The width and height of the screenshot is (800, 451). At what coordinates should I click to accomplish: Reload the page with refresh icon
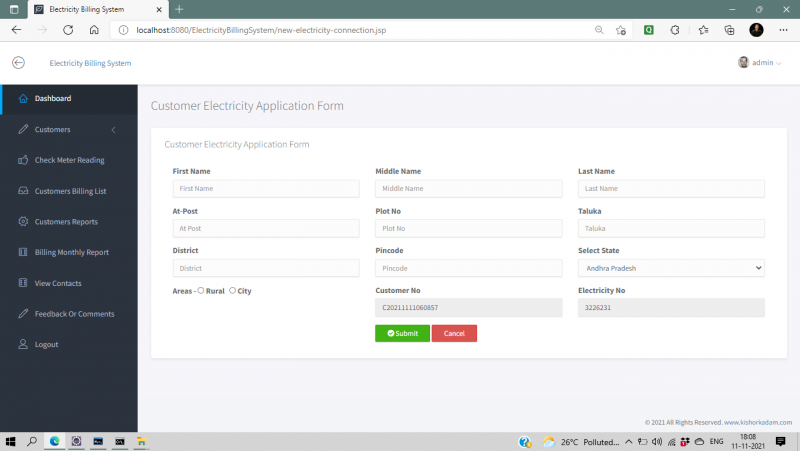click(68, 30)
